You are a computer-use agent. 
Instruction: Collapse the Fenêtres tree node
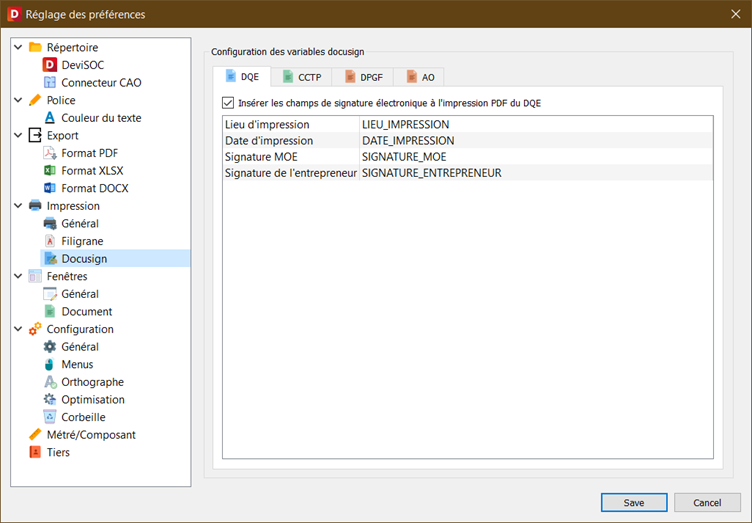tap(18, 276)
